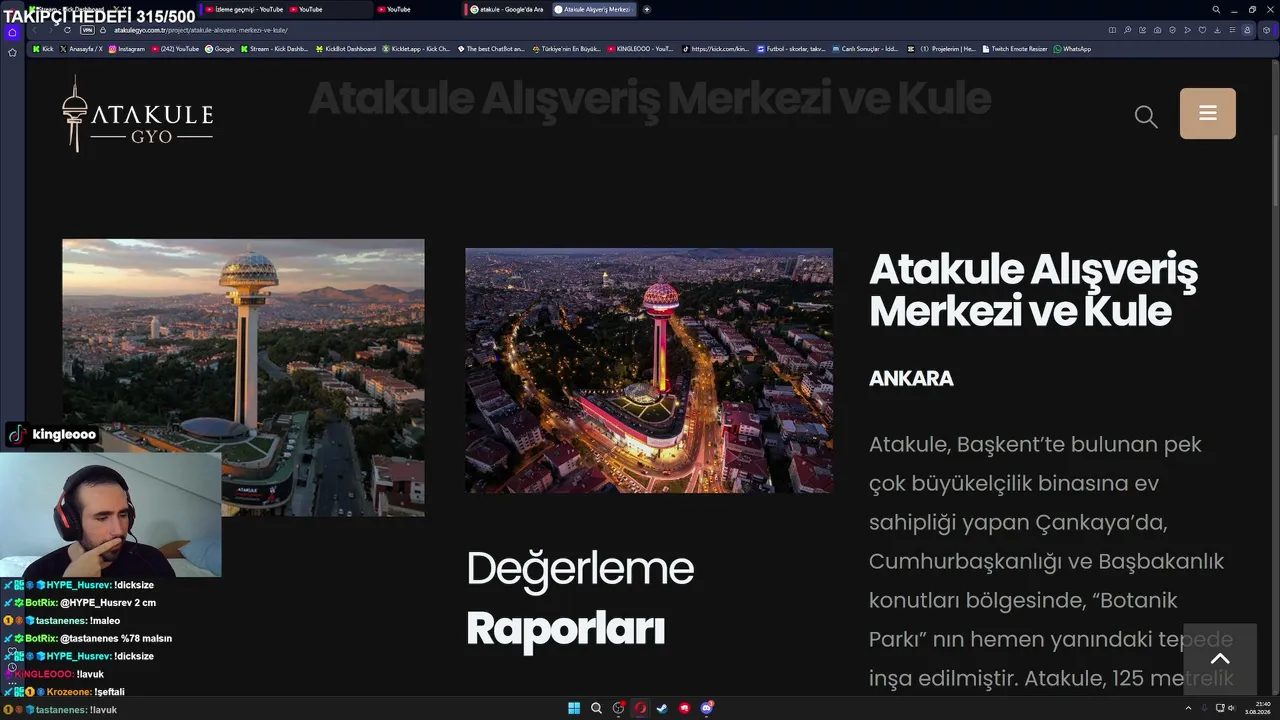Open the hamburger menu button
The height and width of the screenshot is (720, 1280).
pos(1208,113)
